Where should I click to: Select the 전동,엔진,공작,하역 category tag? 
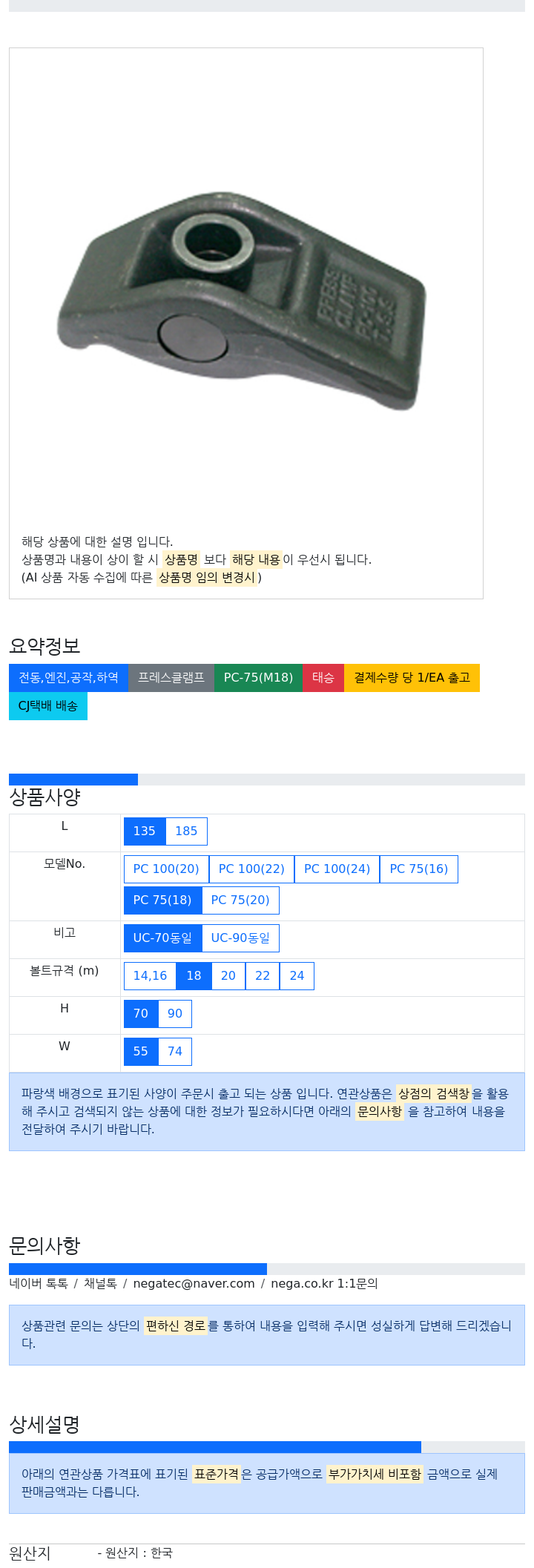68,678
